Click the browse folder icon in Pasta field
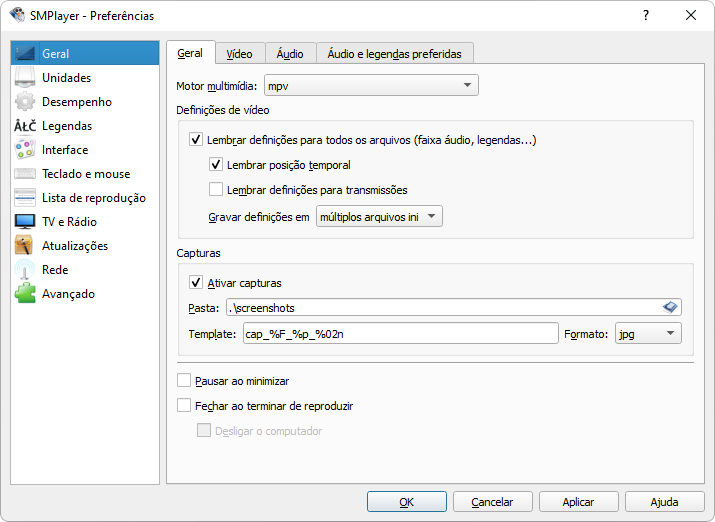This screenshot has width=715, height=522. (670, 307)
